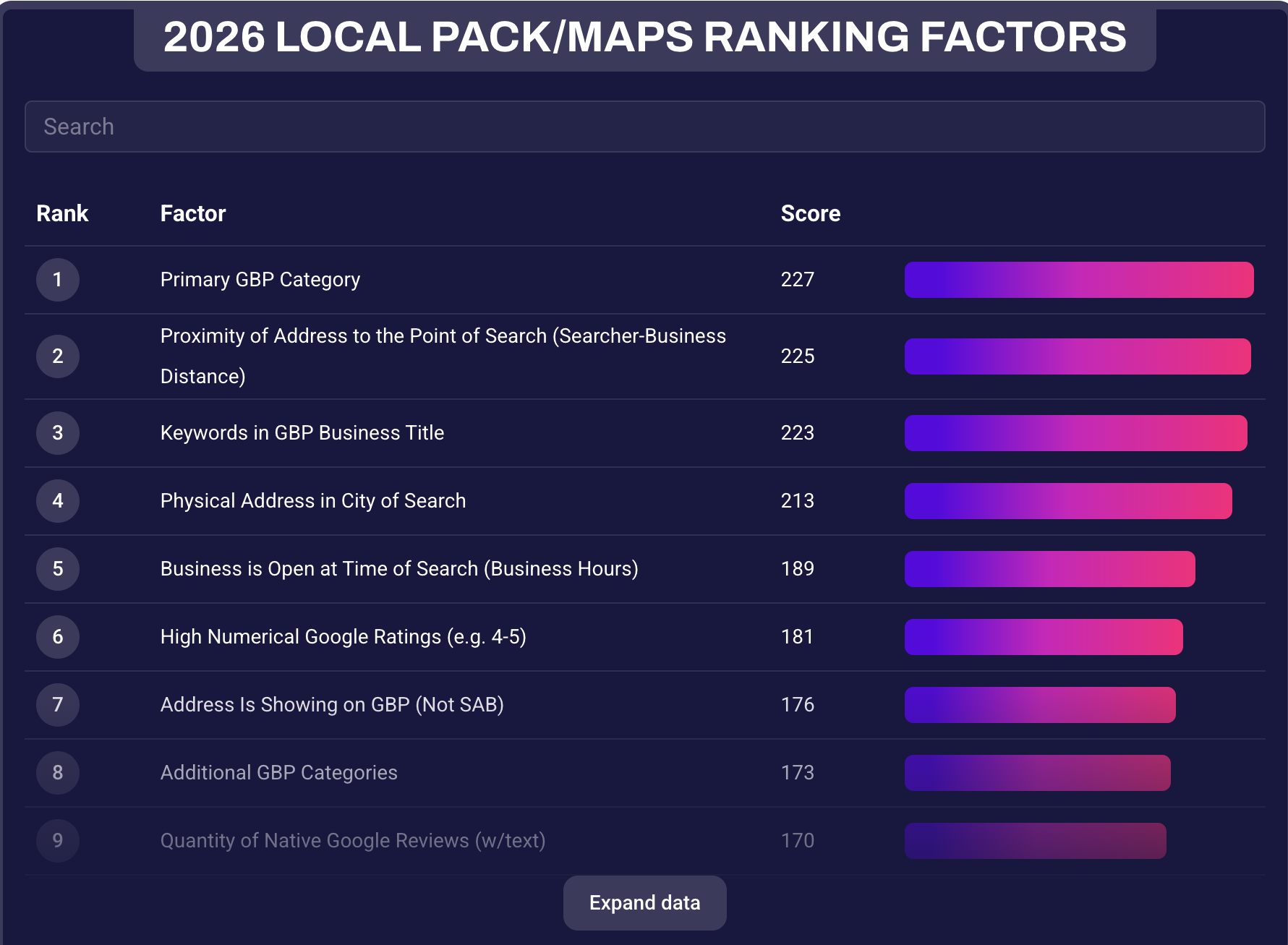Click rank badge number 7
Viewport: 1288px width, 945px height.
[58, 705]
